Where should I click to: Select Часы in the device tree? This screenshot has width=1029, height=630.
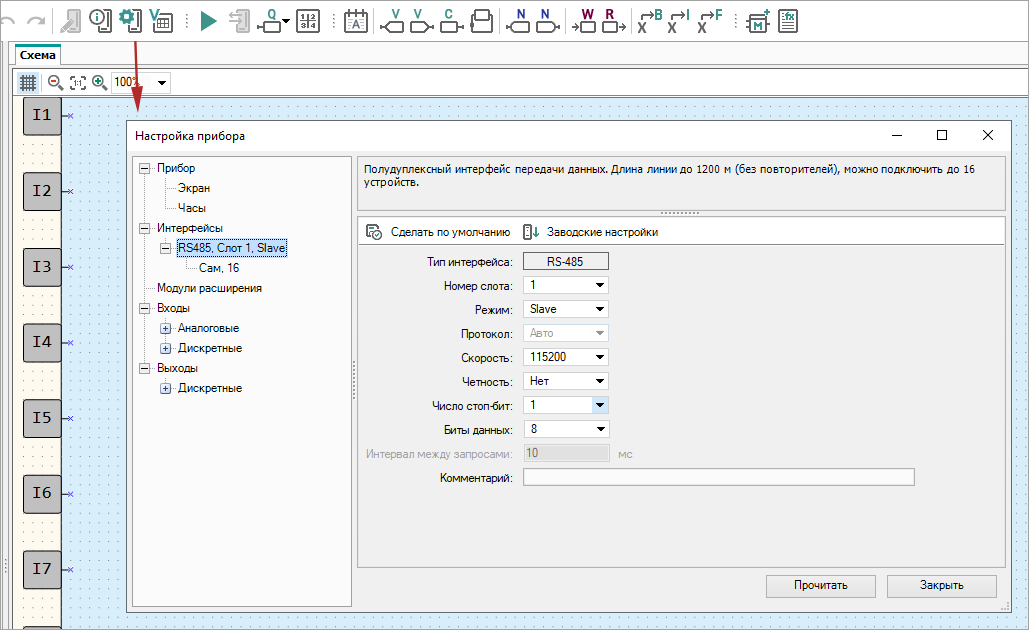191,208
